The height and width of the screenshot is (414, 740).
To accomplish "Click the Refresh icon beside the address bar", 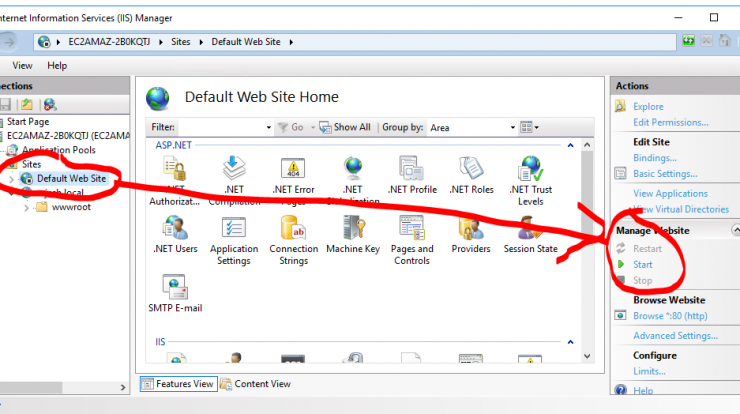I will (x=689, y=41).
